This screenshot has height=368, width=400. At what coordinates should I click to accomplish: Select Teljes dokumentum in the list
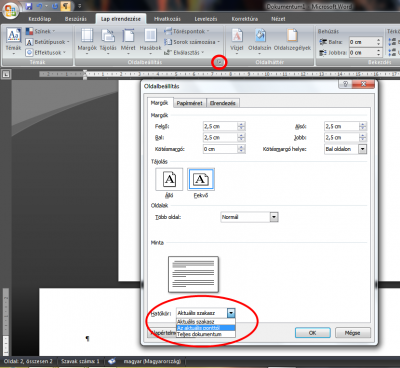(x=206, y=334)
